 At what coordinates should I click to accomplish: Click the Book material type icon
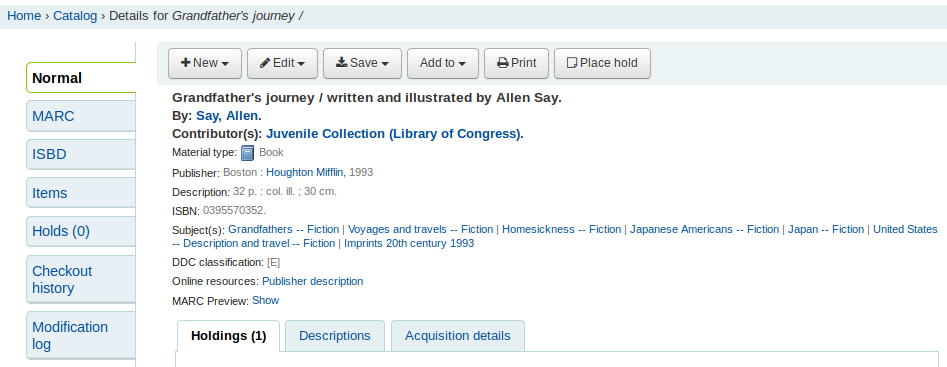(x=248, y=153)
